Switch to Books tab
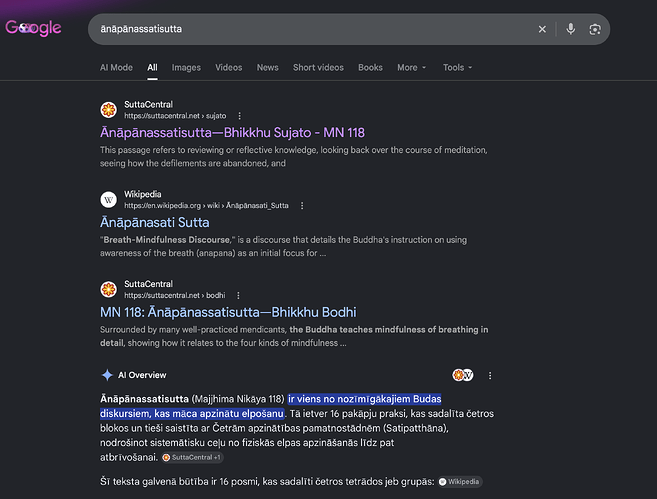The image size is (657, 499). [x=370, y=67]
